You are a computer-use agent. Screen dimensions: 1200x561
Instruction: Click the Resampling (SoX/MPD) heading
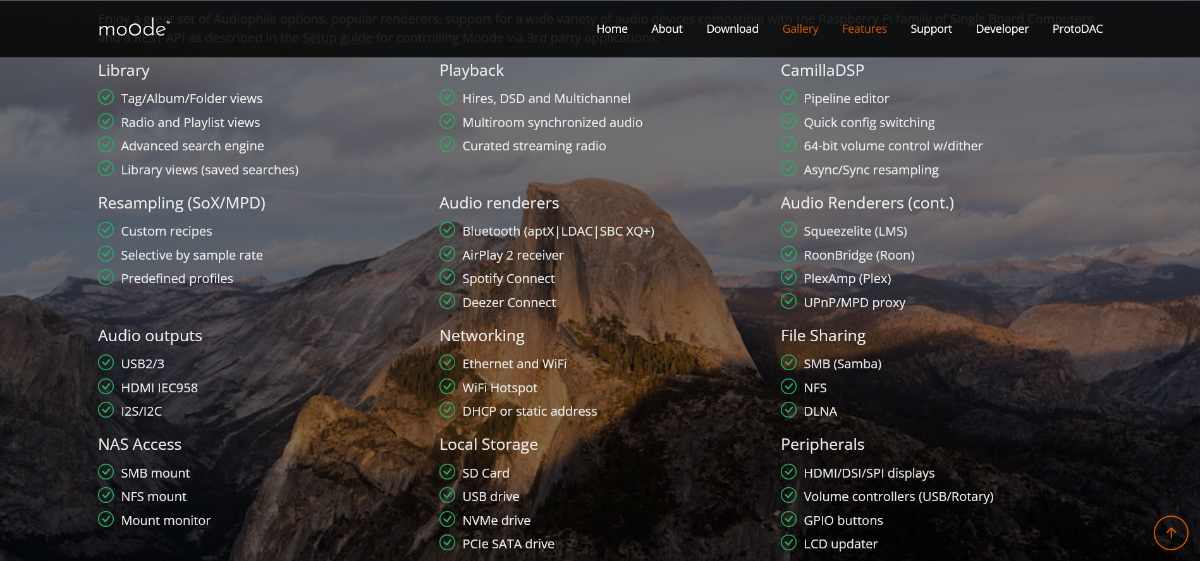click(x=182, y=203)
